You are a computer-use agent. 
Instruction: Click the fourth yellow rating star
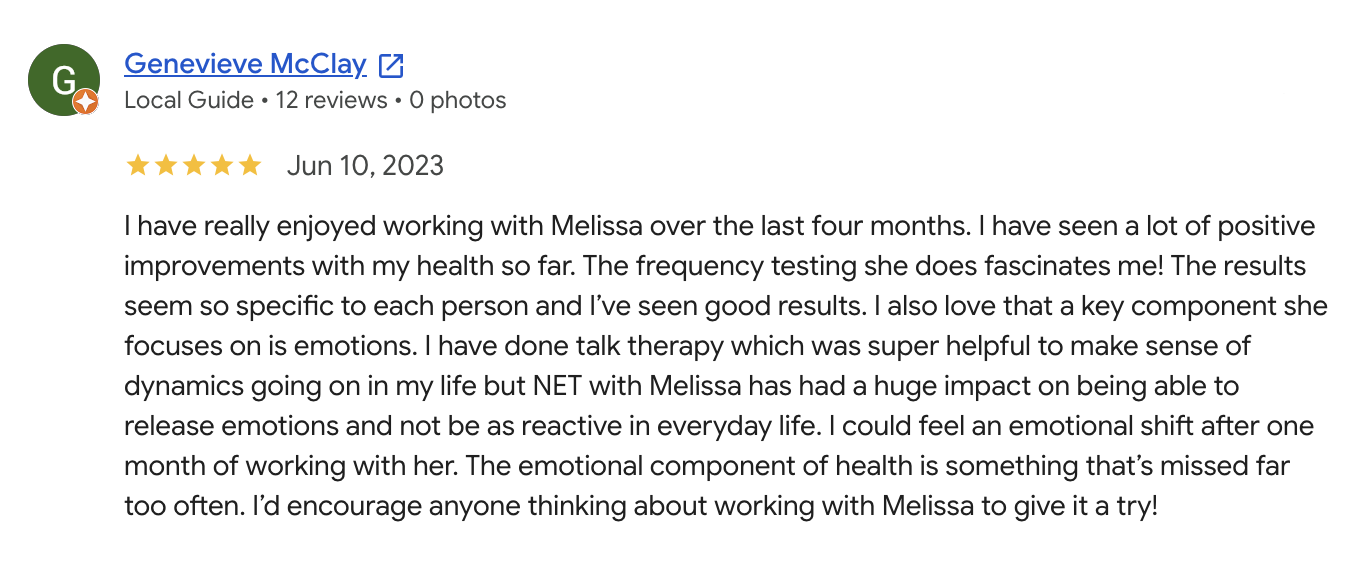pos(221,165)
